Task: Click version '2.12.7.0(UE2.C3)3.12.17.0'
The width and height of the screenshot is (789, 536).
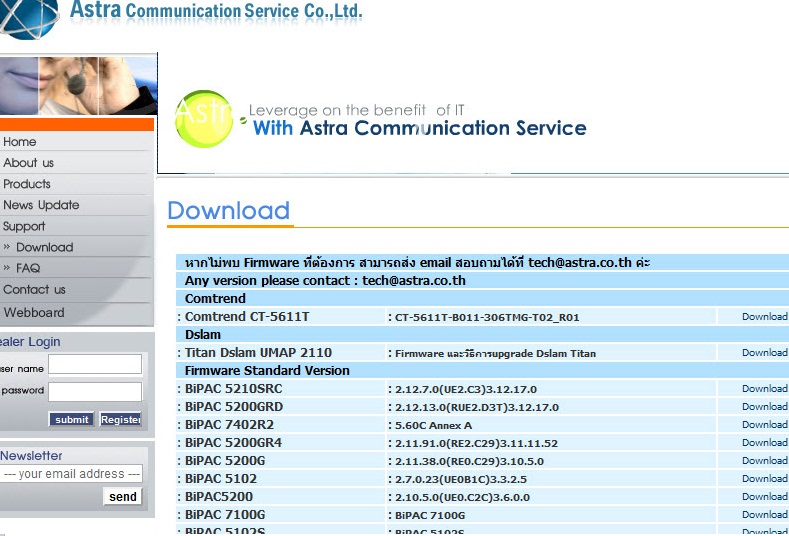Action: pyautogui.click(x=466, y=390)
